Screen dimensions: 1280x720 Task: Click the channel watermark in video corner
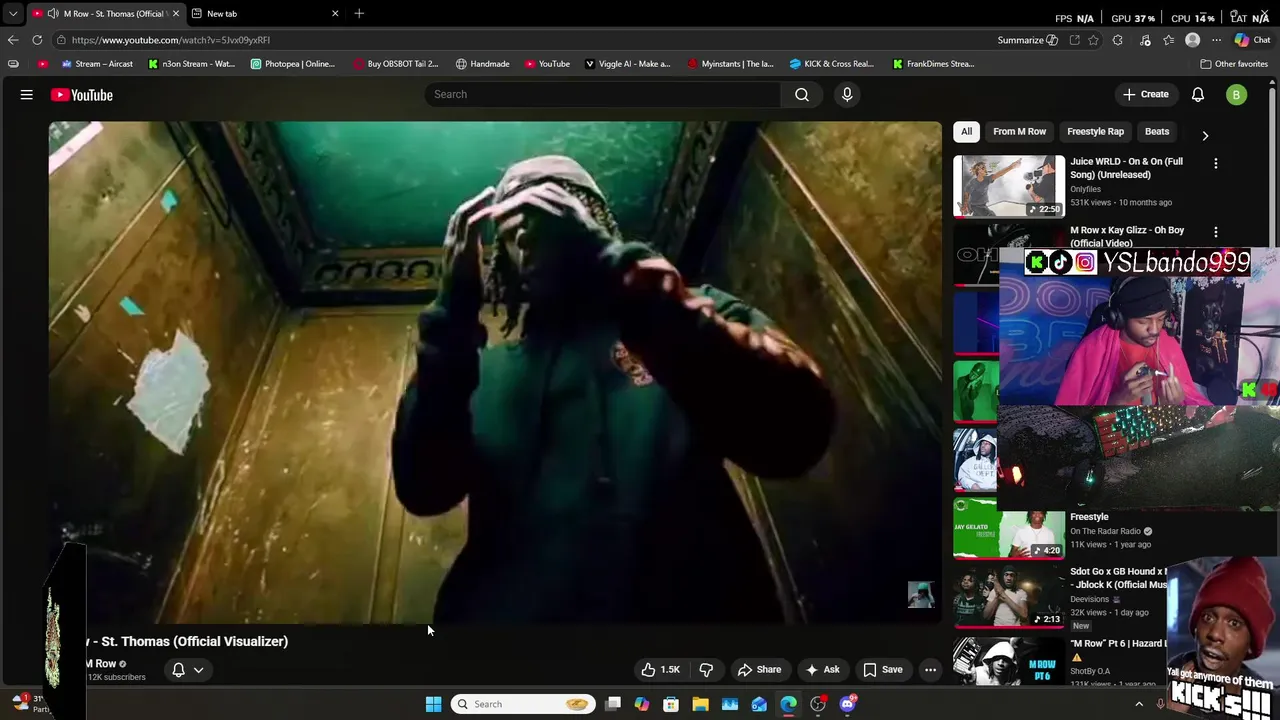tap(921, 594)
